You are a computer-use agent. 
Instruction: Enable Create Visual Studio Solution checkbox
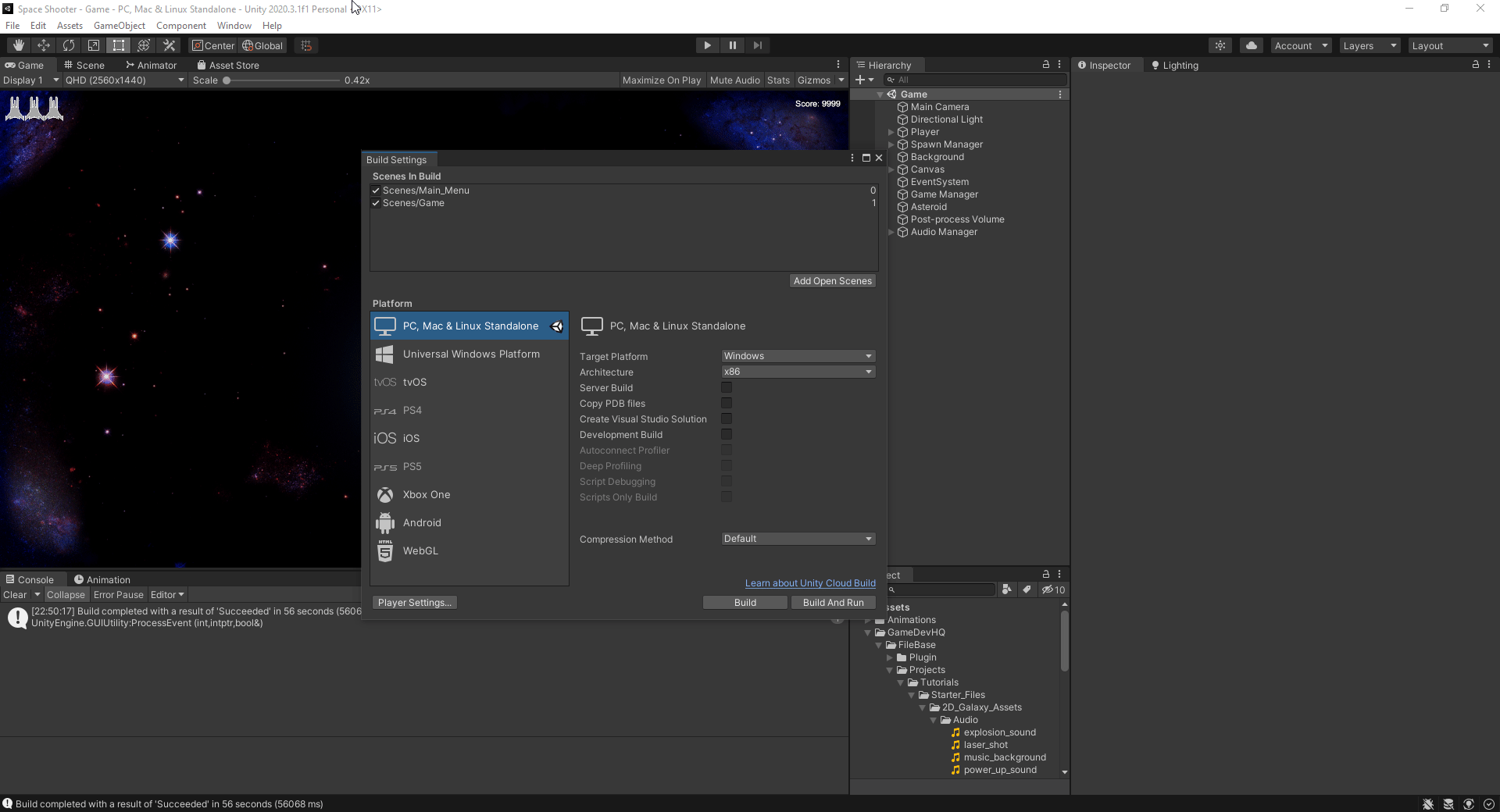point(727,418)
